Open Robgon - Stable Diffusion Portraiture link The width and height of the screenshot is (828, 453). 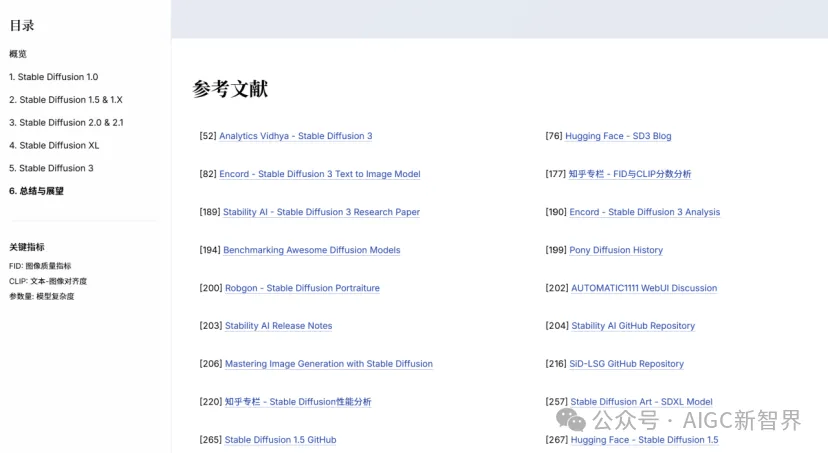coord(302,288)
